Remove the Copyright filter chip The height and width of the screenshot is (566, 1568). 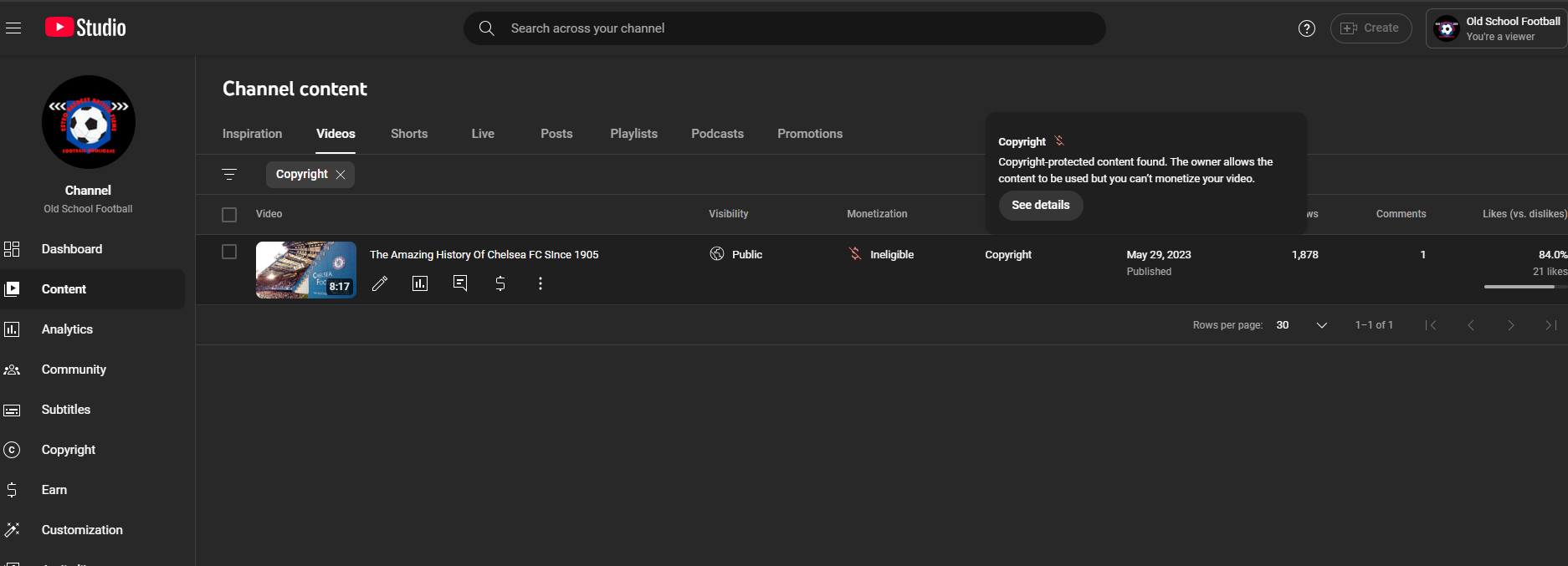(341, 175)
